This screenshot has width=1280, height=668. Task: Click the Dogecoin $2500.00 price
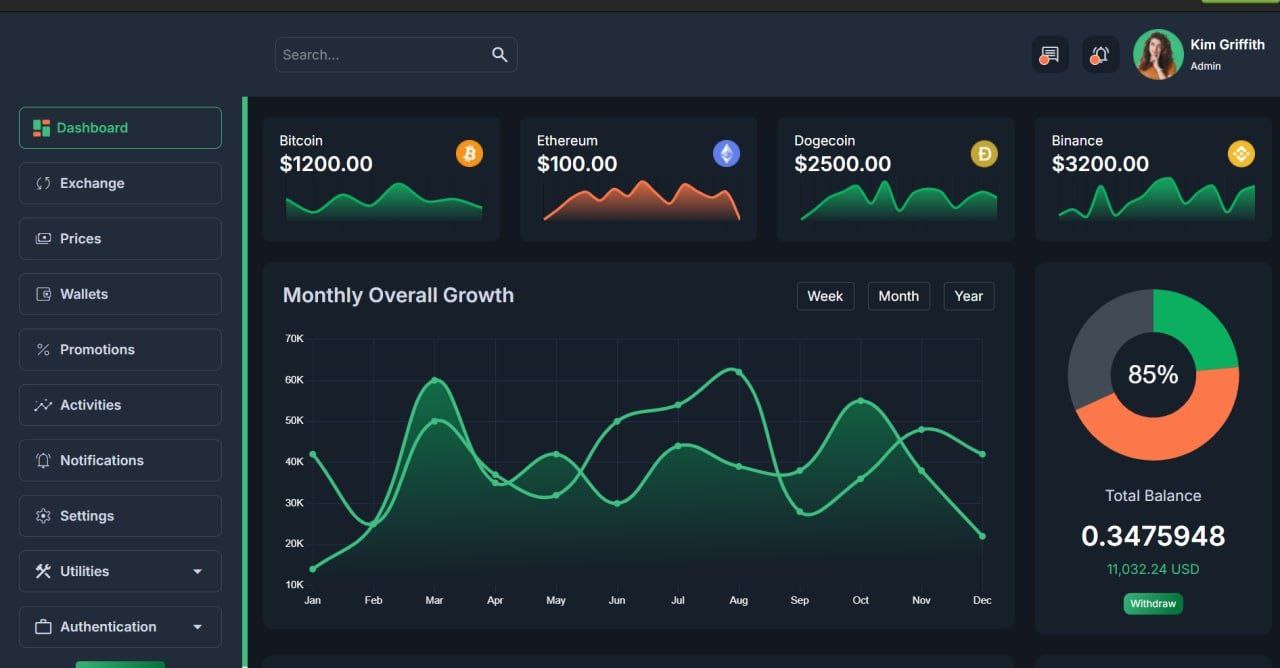click(x=842, y=164)
